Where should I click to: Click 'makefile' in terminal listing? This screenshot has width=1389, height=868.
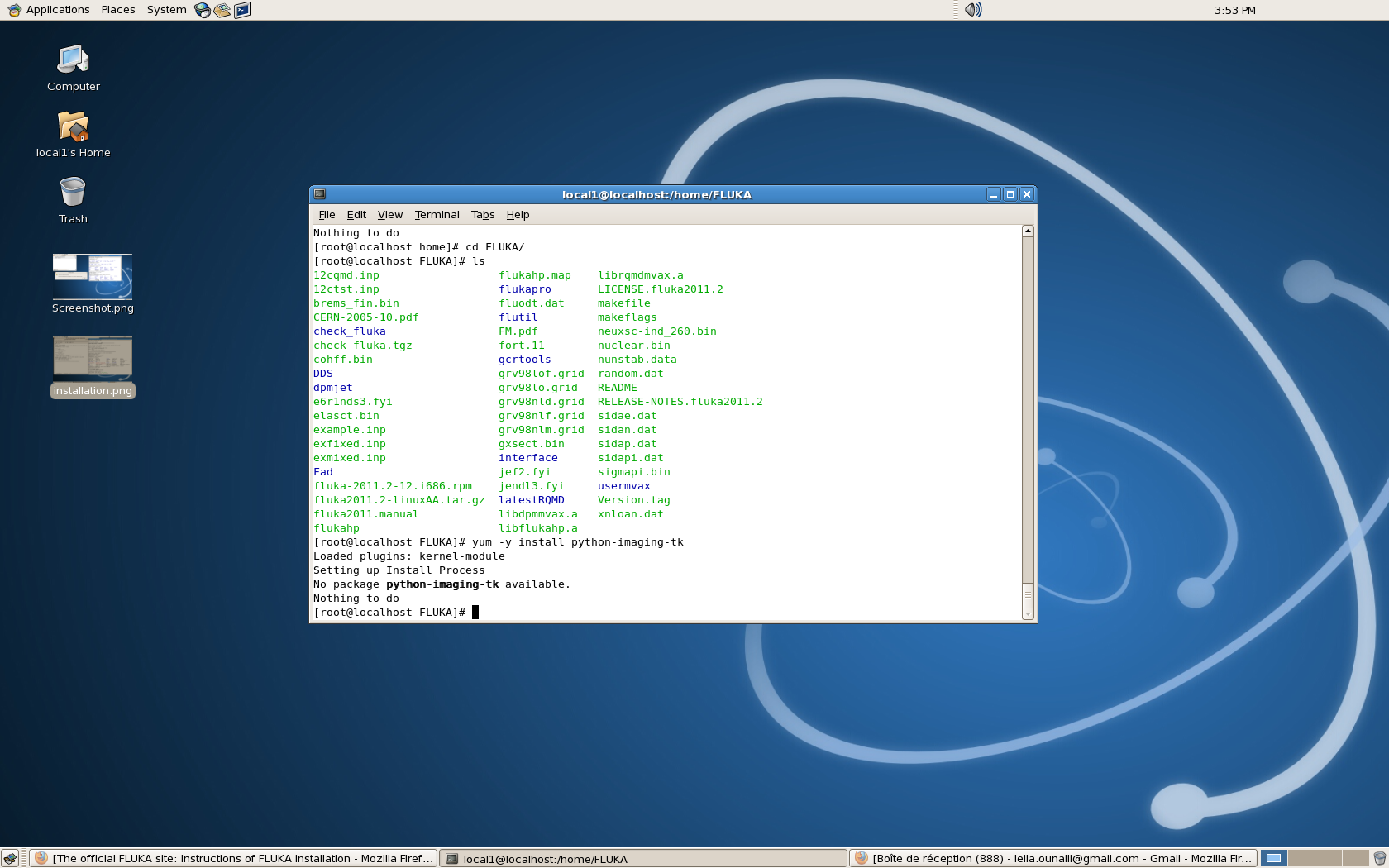tap(624, 303)
